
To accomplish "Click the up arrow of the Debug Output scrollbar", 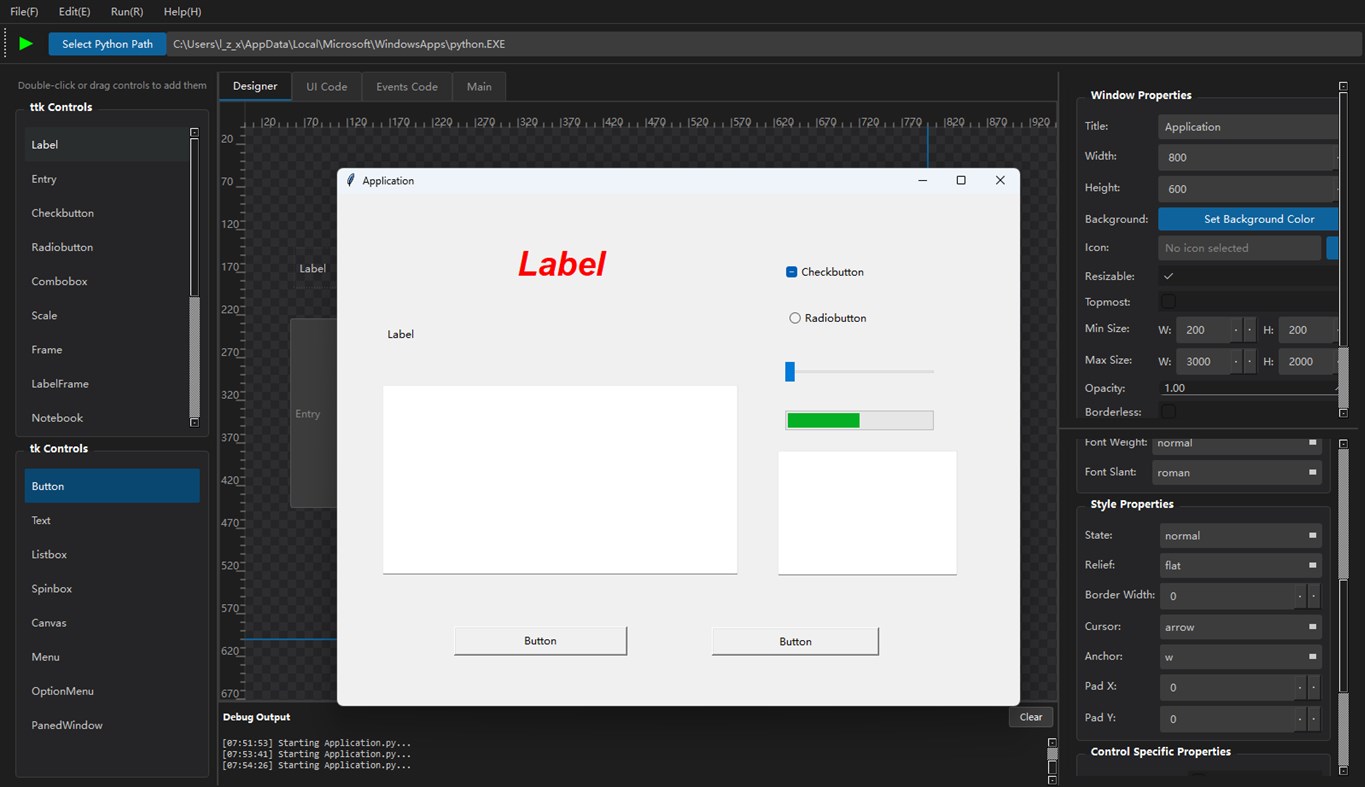I will 1052,743.
